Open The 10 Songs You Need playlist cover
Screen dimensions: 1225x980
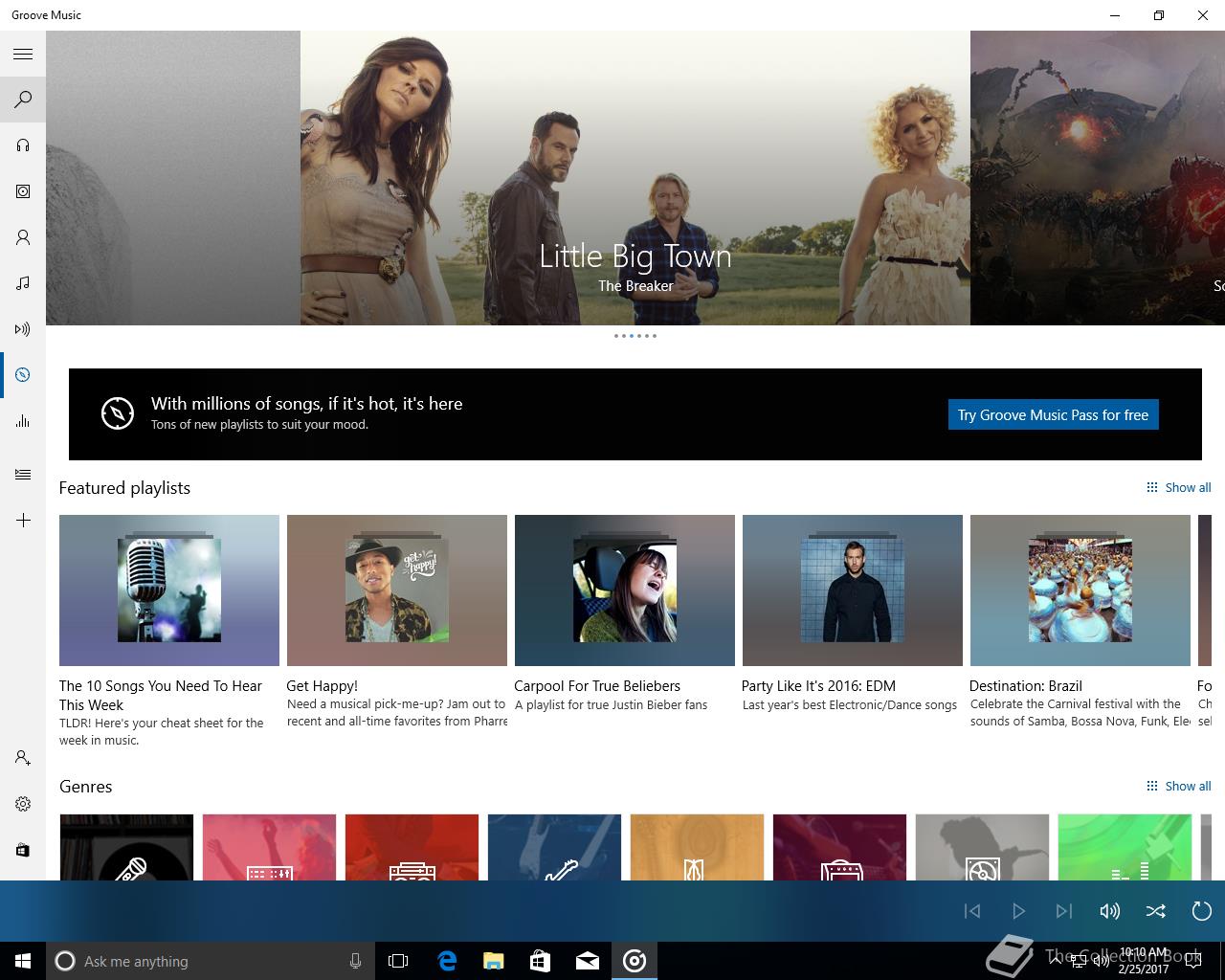point(169,590)
